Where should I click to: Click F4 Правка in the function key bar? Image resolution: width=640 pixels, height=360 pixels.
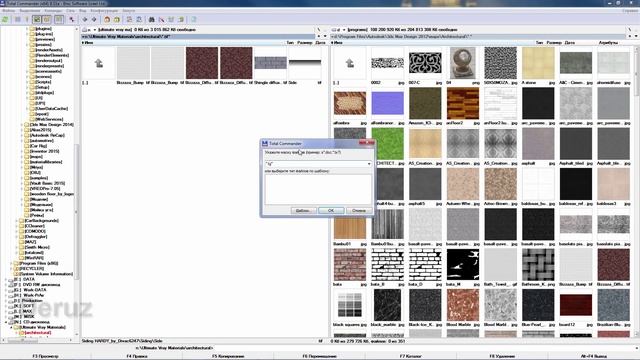click(137, 356)
